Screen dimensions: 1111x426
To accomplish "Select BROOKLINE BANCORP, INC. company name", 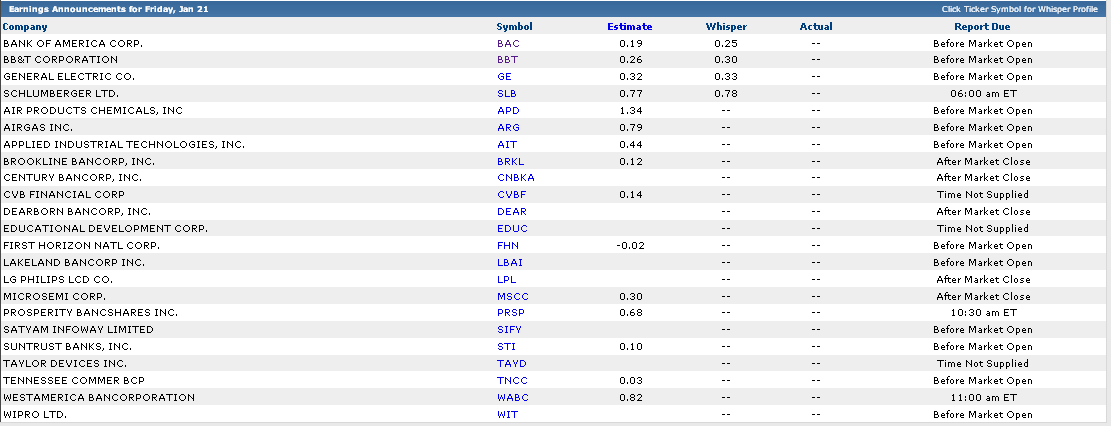I will 79,162.
